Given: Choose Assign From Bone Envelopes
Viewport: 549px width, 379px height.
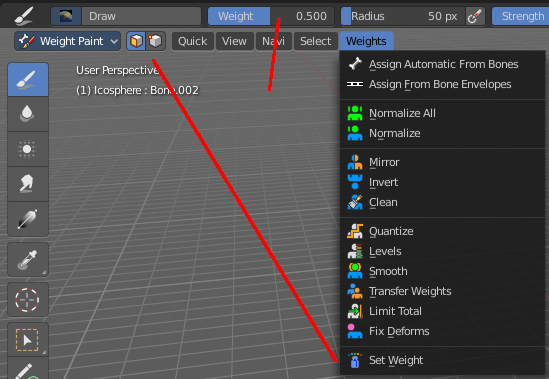Looking at the screenshot, I should click(x=443, y=84).
